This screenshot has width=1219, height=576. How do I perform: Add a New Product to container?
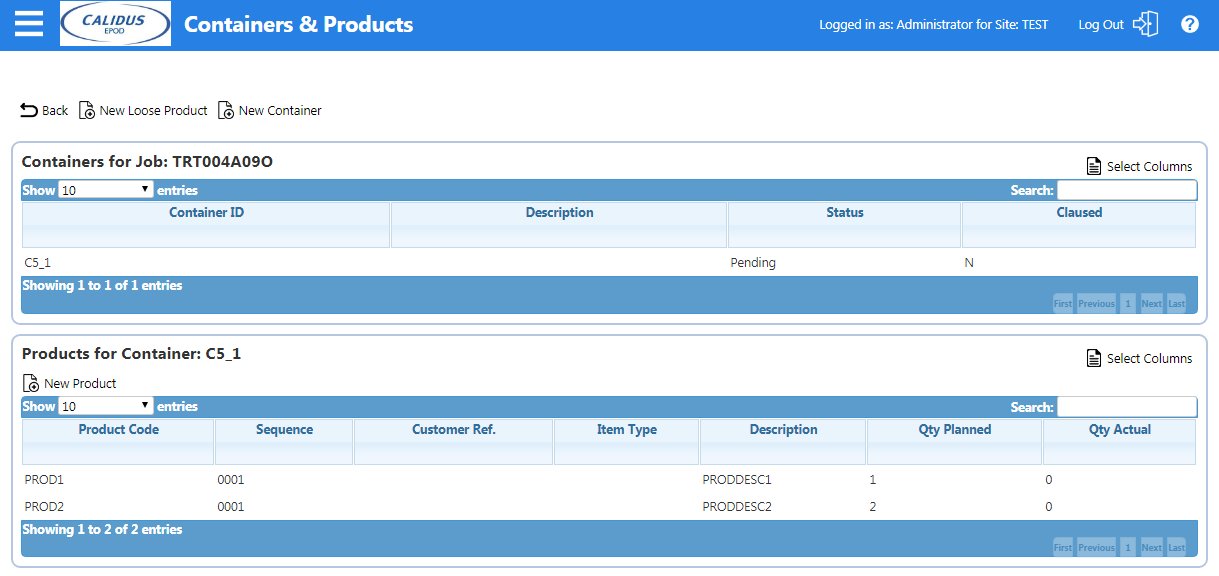[x=69, y=383]
